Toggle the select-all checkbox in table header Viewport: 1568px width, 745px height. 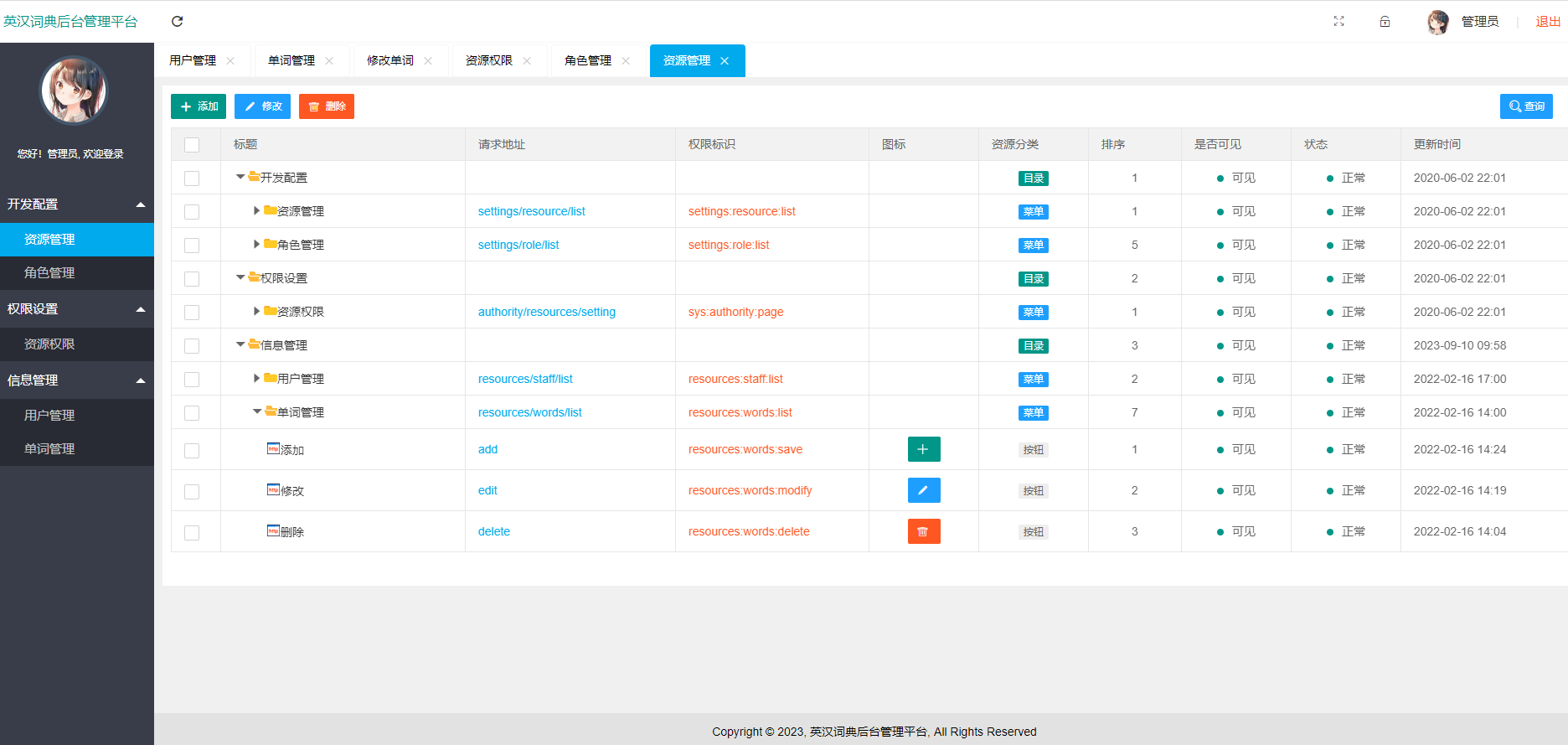(192, 145)
